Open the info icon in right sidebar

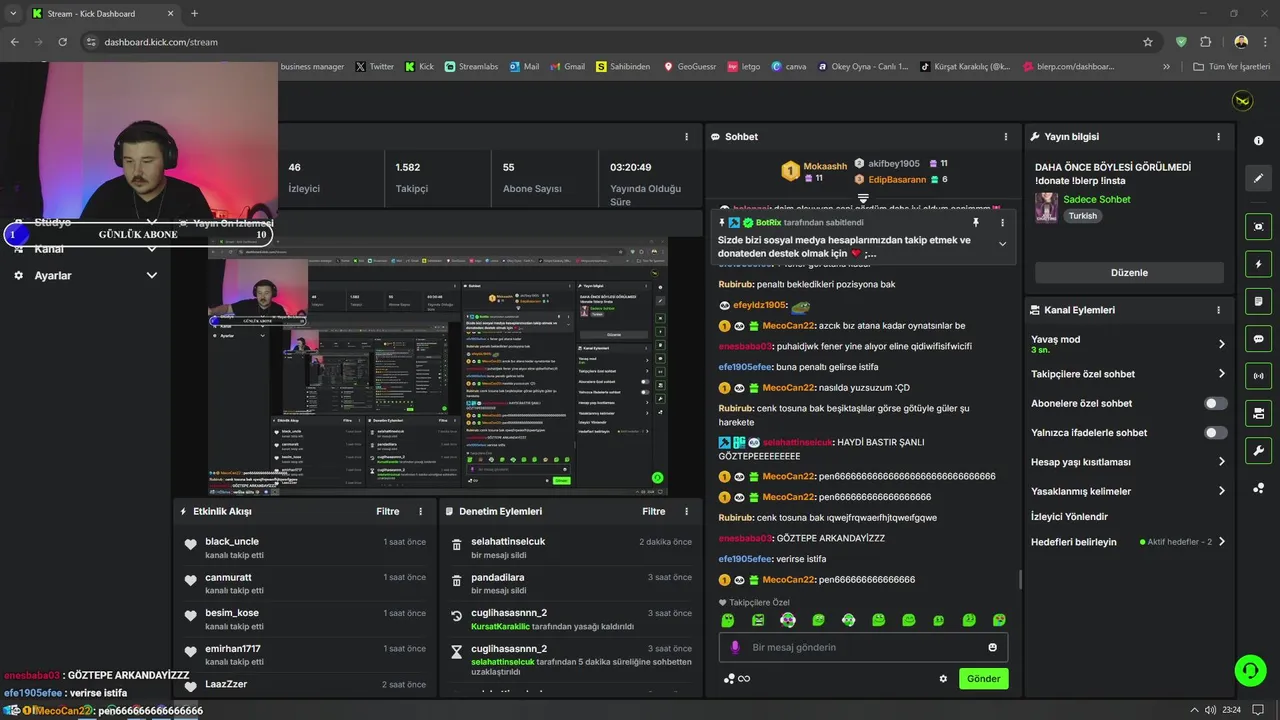point(1258,141)
